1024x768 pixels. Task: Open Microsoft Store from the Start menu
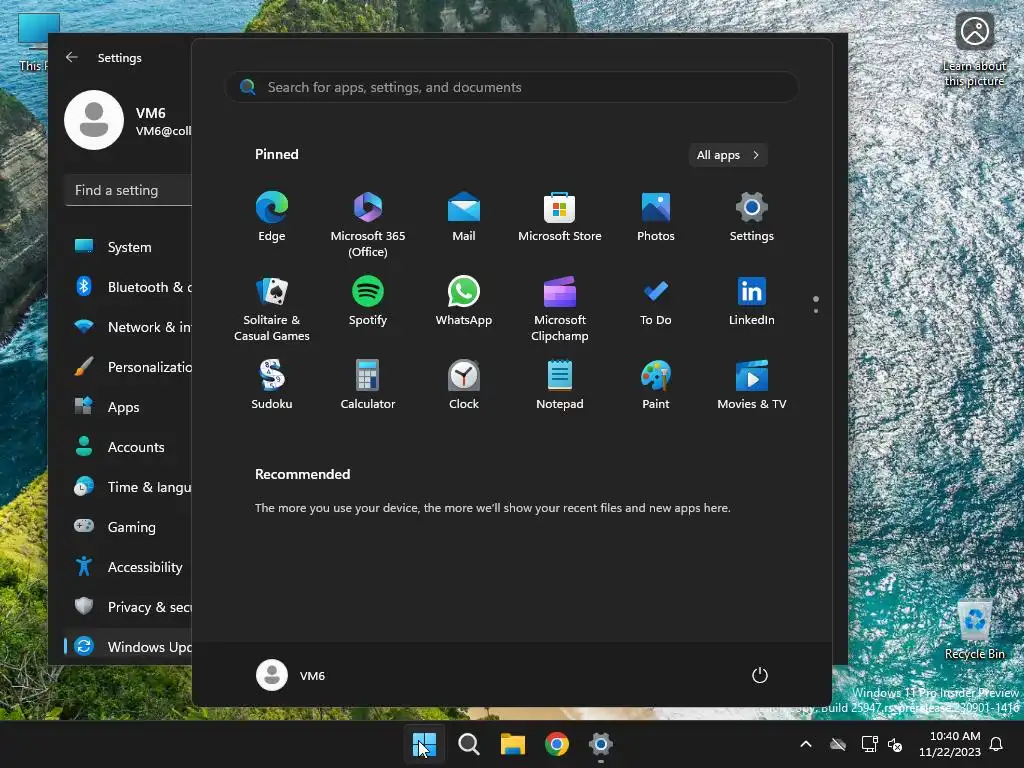point(560,217)
